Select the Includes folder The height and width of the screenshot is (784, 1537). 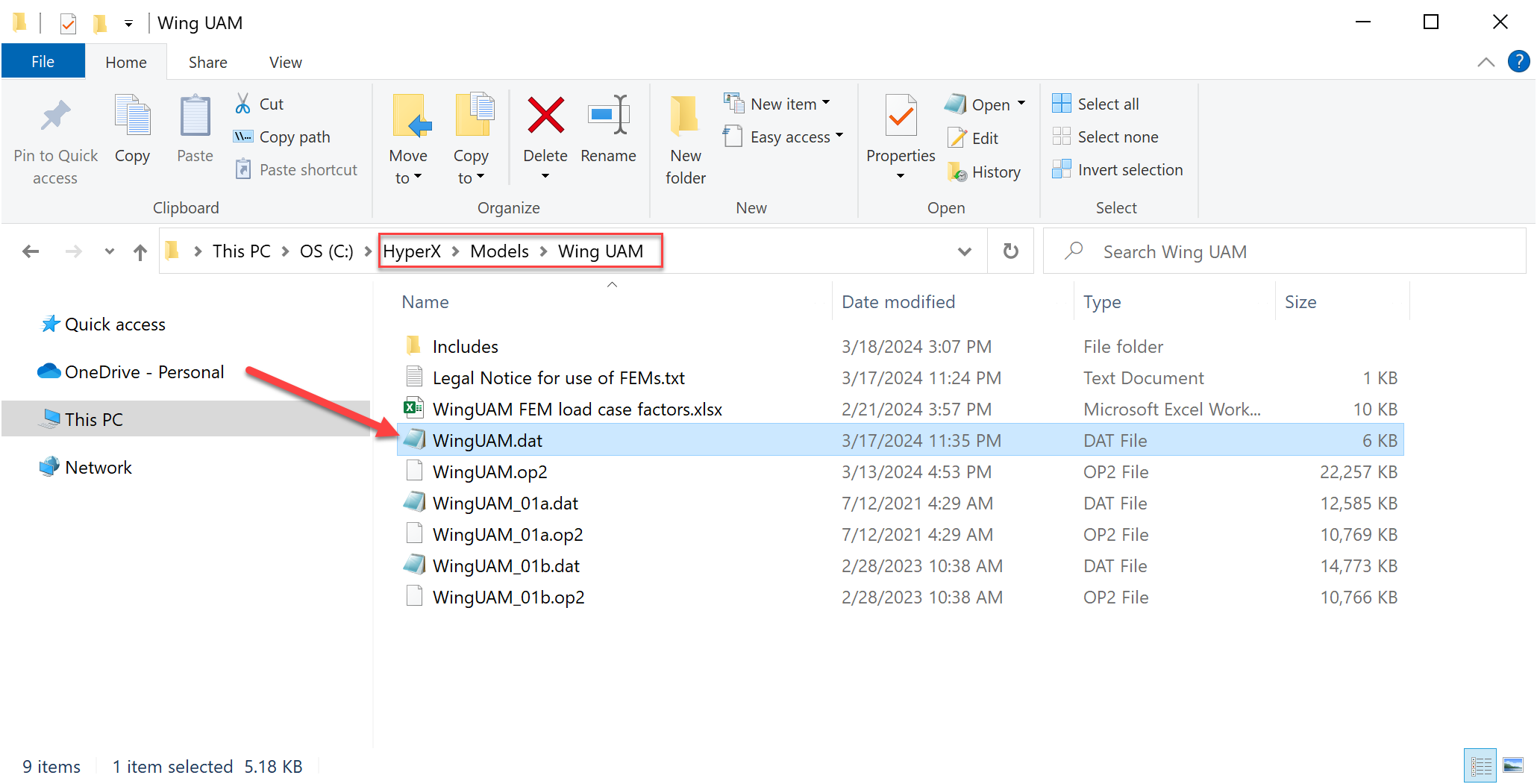point(900,347)
